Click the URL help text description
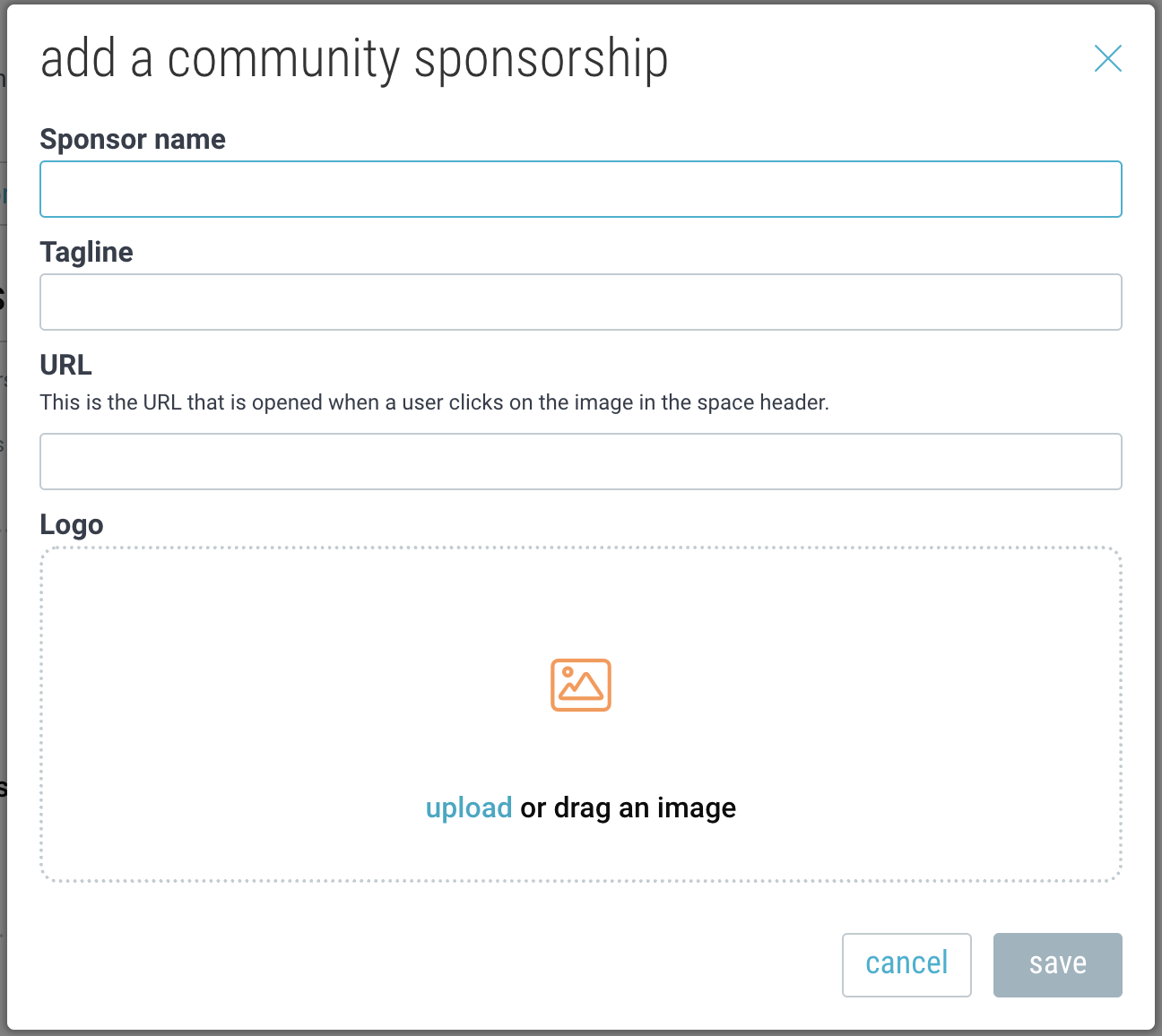Viewport: 1162px width, 1036px height. coord(434,402)
